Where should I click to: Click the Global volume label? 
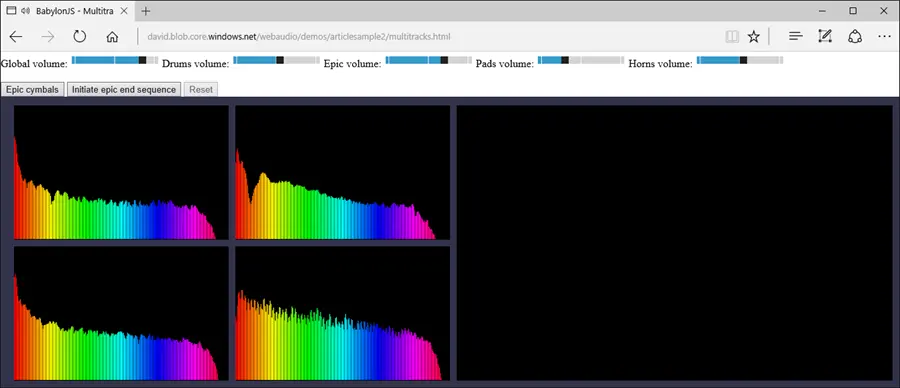click(x=34, y=64)
